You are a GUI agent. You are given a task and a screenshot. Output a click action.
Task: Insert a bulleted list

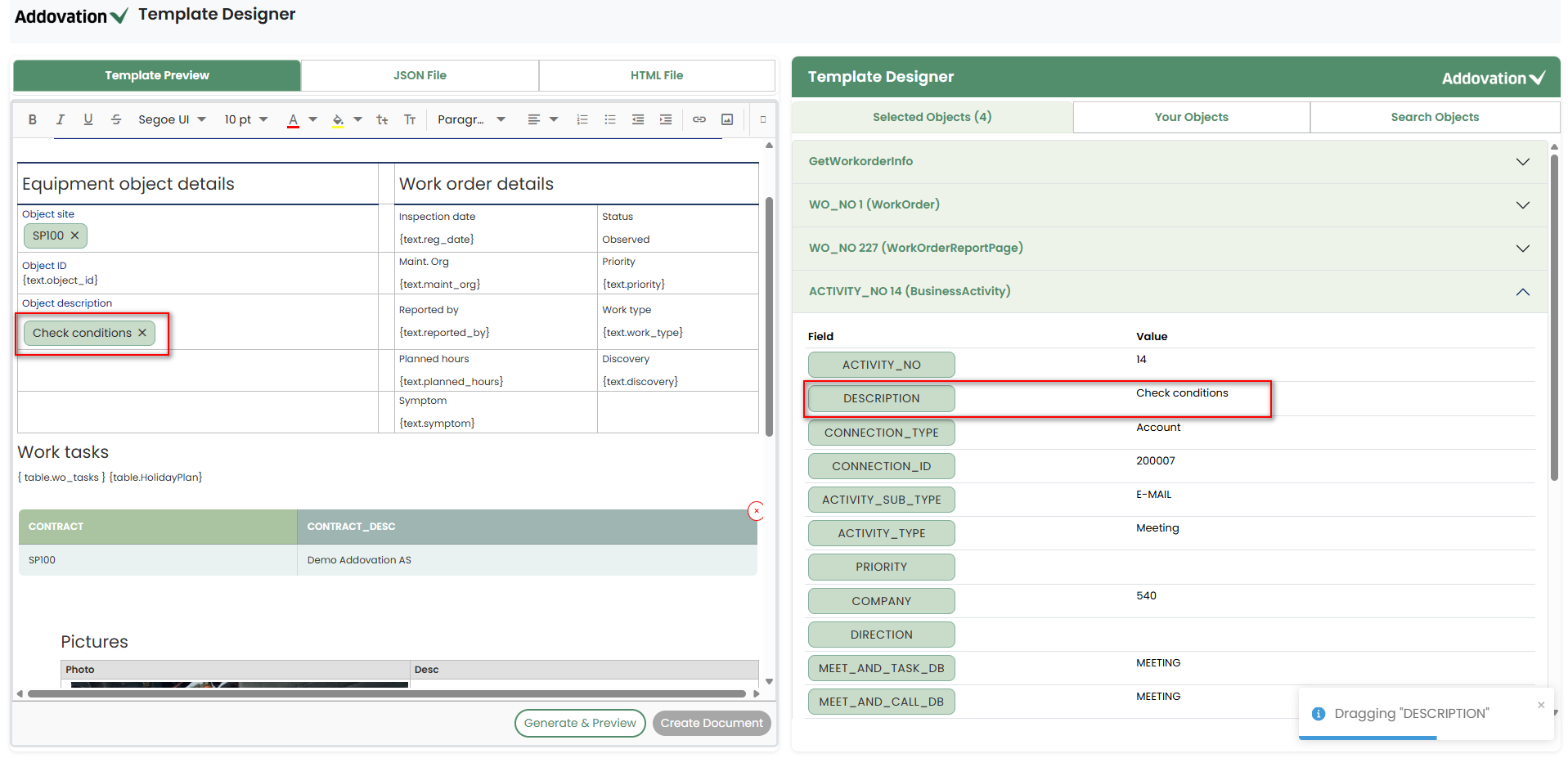click(x=610, y=119)
